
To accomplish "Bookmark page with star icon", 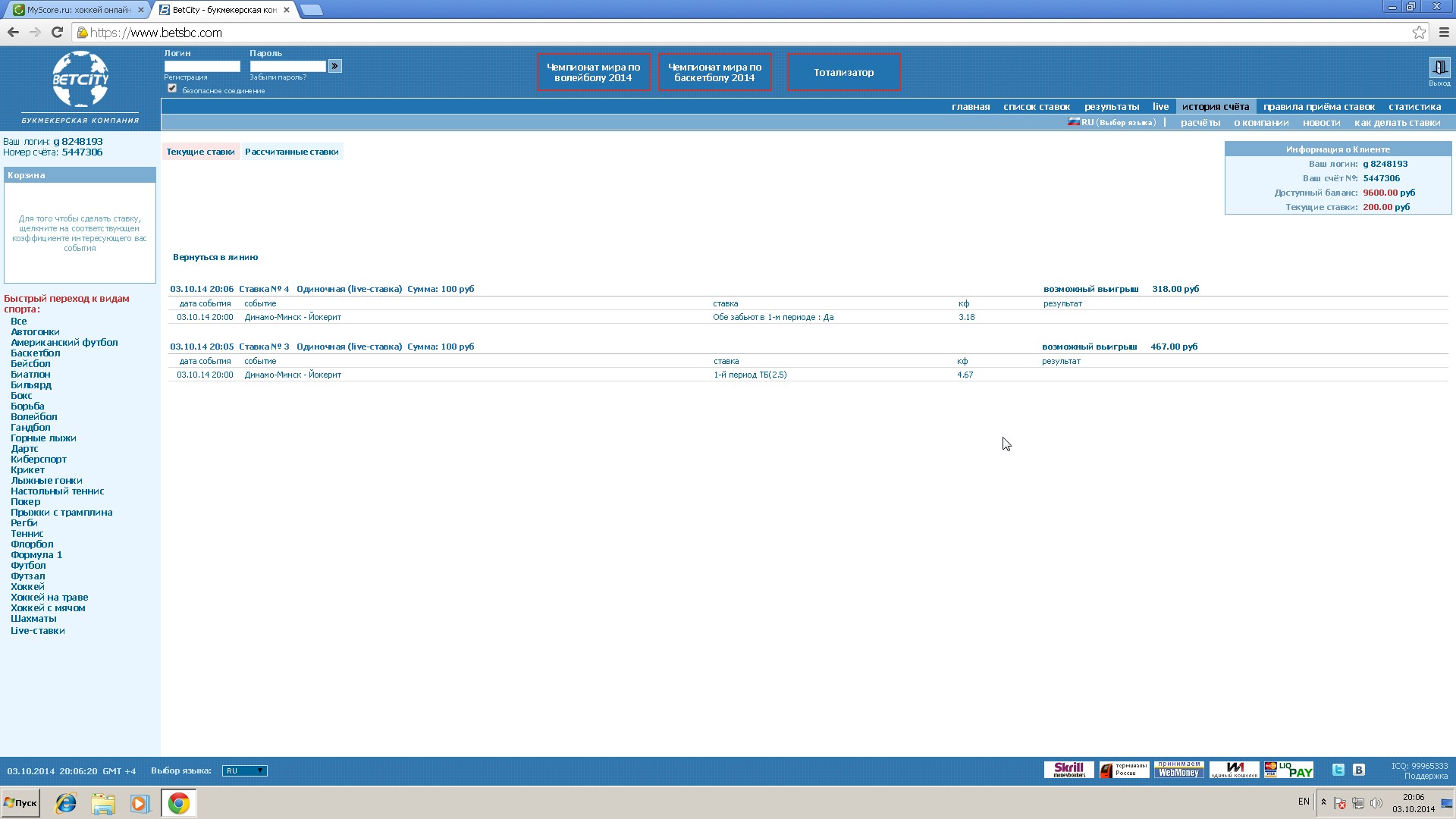I will 1419,33.
